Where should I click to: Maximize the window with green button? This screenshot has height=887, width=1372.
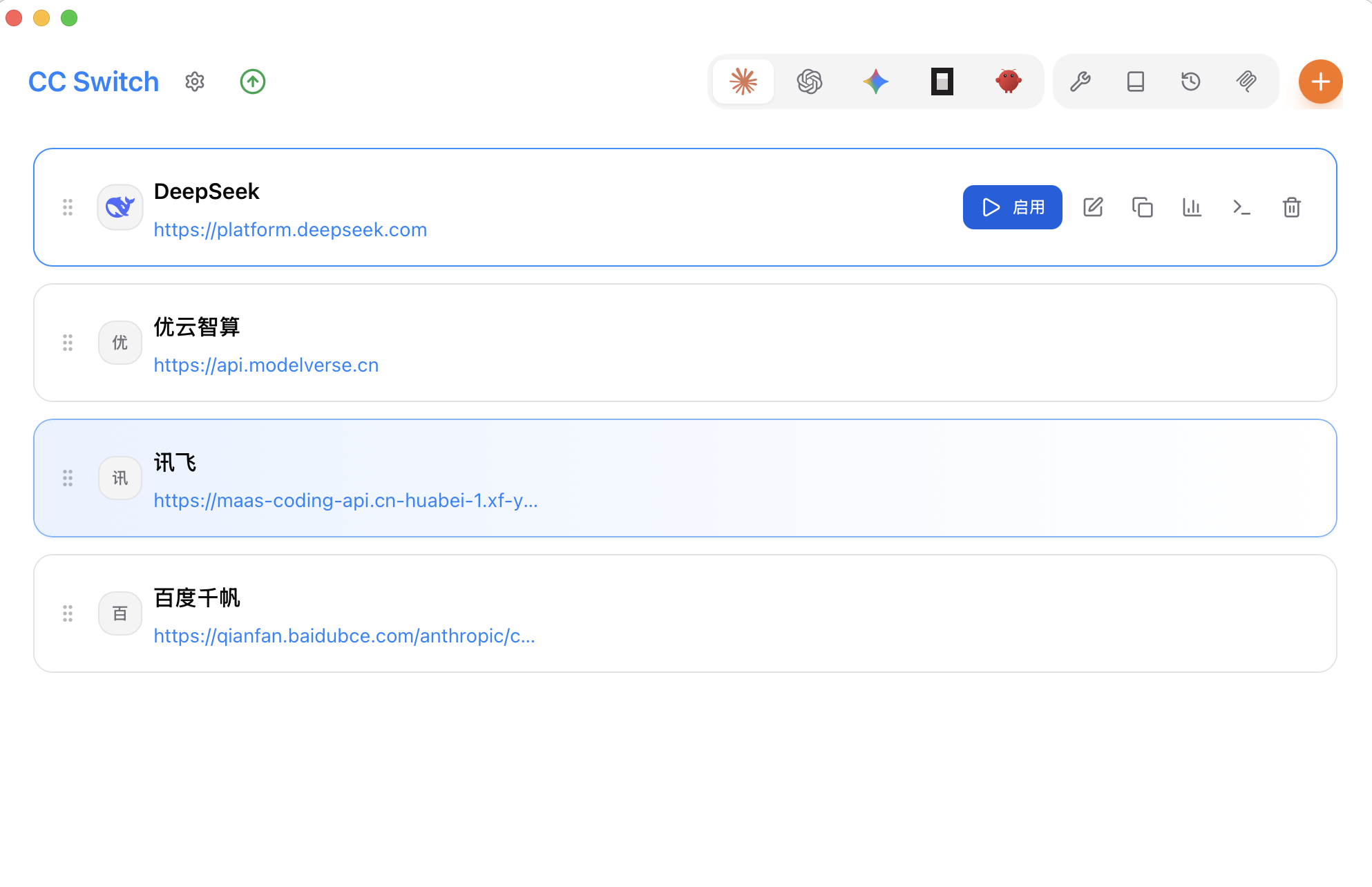[x=69, y=18]
